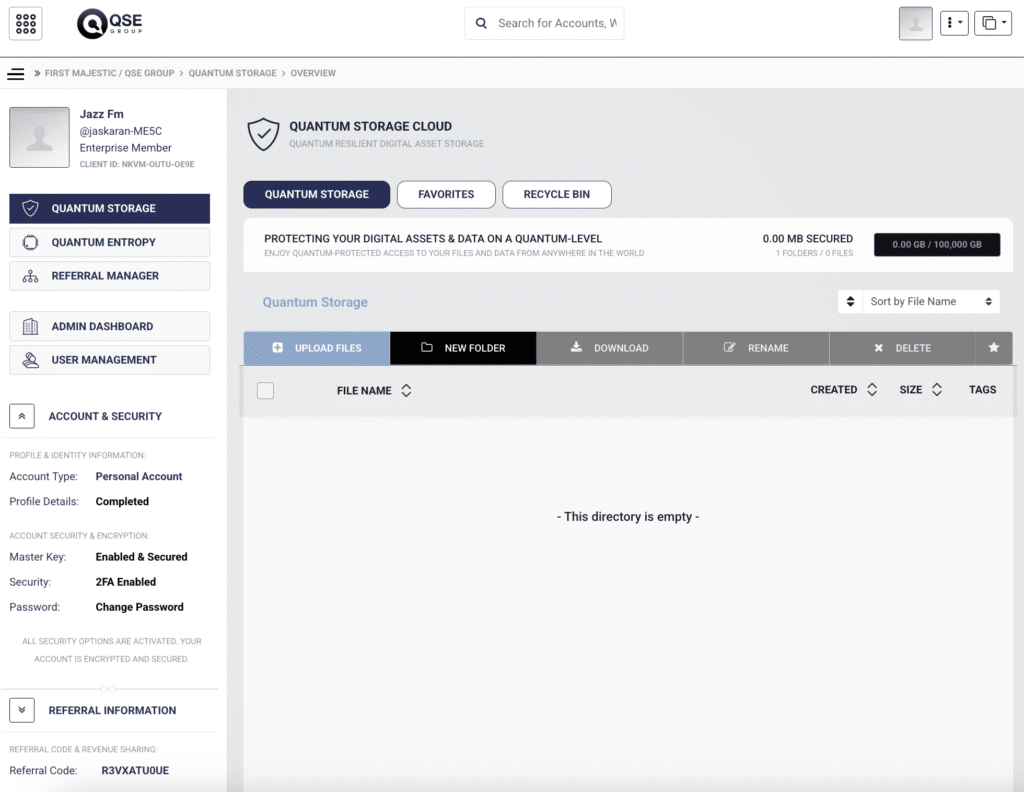Image resolution: width=1024 pixels, height=792 pixels.
Task: Click the Change Password link
Action: pos(140,607)
